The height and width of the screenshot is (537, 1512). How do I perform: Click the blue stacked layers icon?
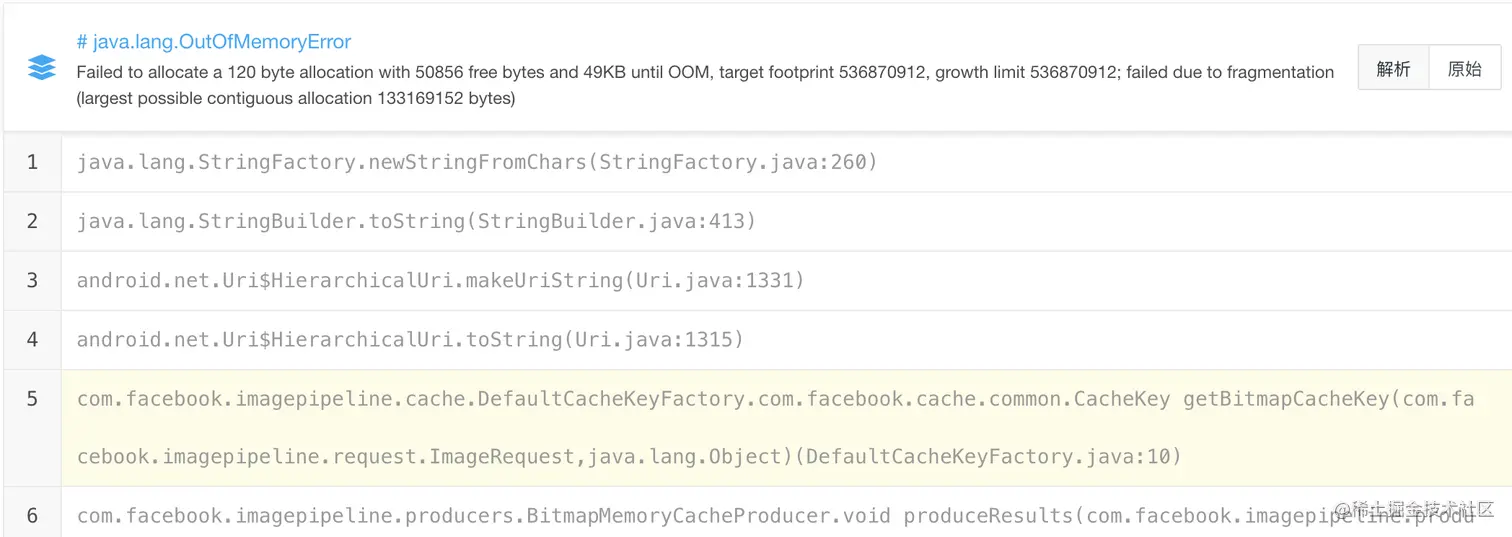pos(42,68)
